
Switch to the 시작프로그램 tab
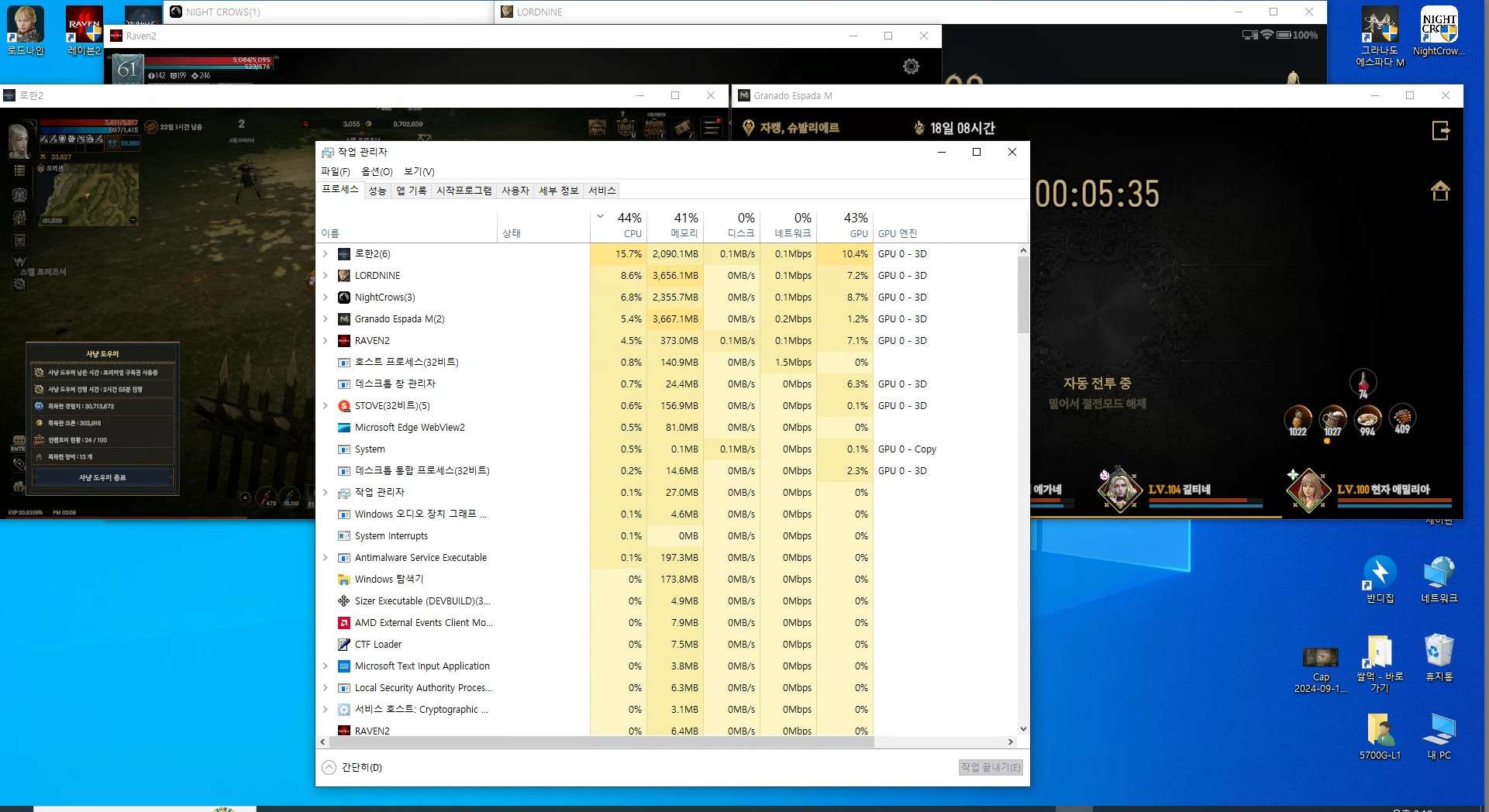pyautogui.click(x=464, y=191)
